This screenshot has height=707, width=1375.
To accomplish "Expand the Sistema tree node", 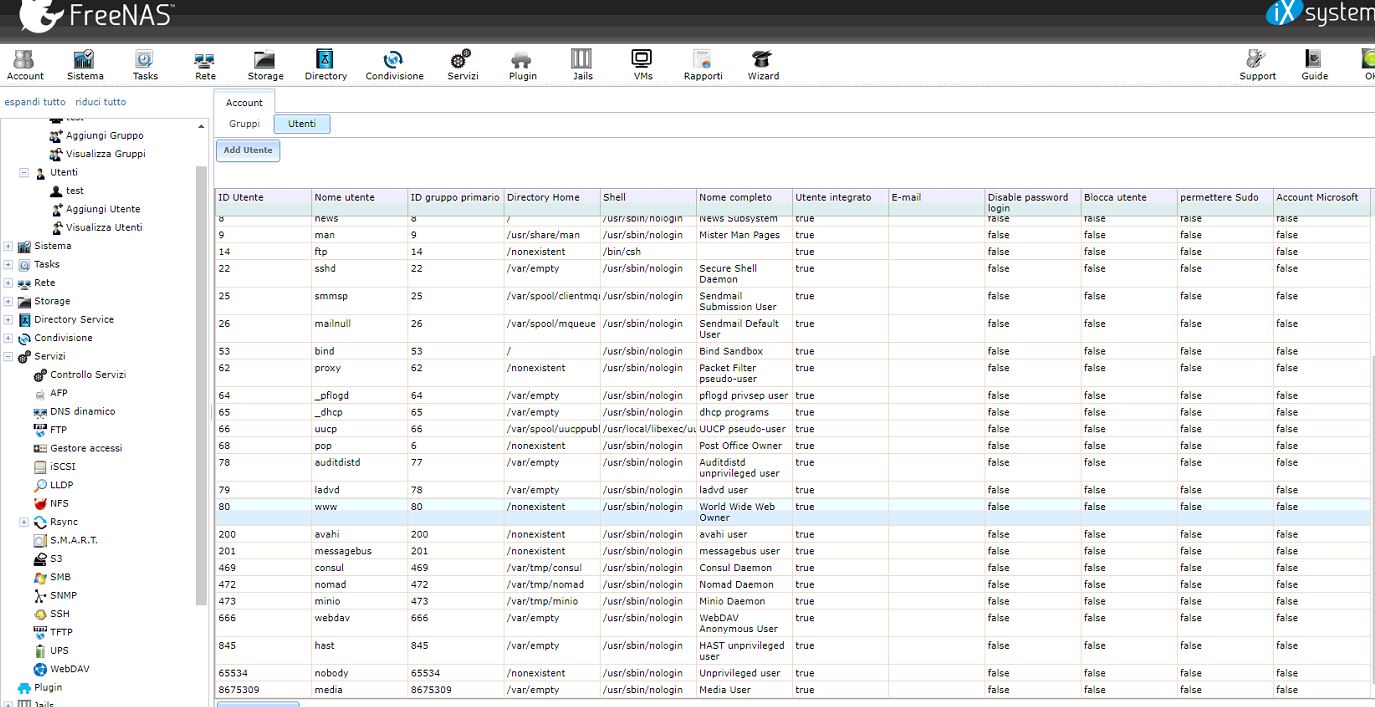I will [8, 246].
